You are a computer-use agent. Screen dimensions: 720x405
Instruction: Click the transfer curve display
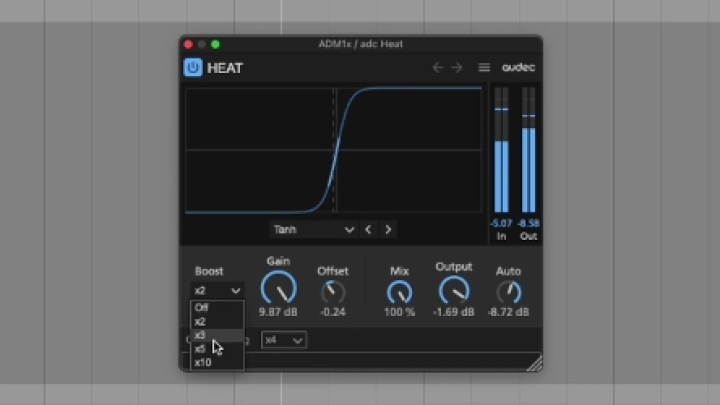coord(334,150)
